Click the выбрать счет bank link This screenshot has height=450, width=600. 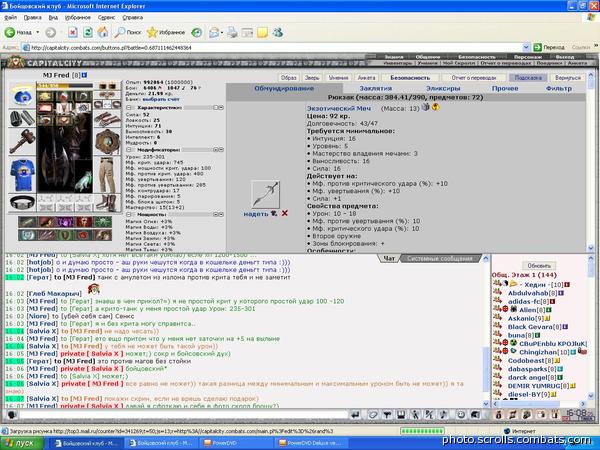(161, 99)
